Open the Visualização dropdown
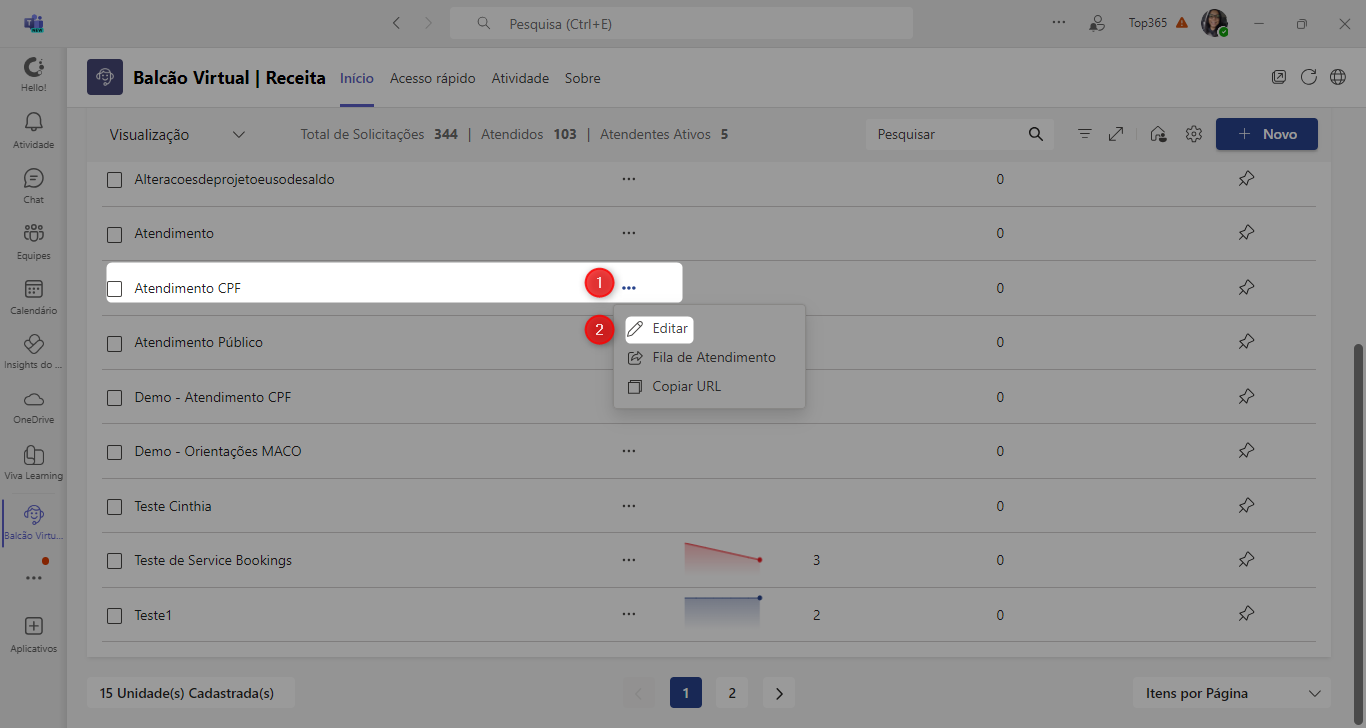Image resolution: width=1366 pixels, height=728 pixels. 178,134
